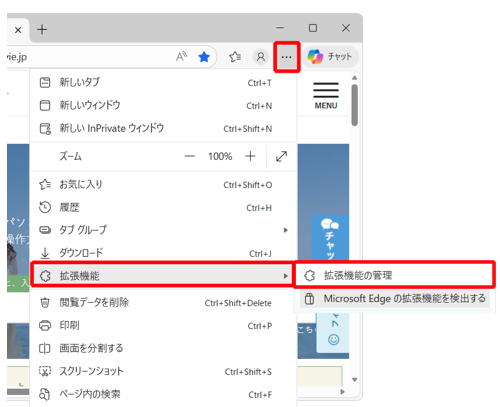
Task: Select 画面を分割する option
Action: coord(163,348)
